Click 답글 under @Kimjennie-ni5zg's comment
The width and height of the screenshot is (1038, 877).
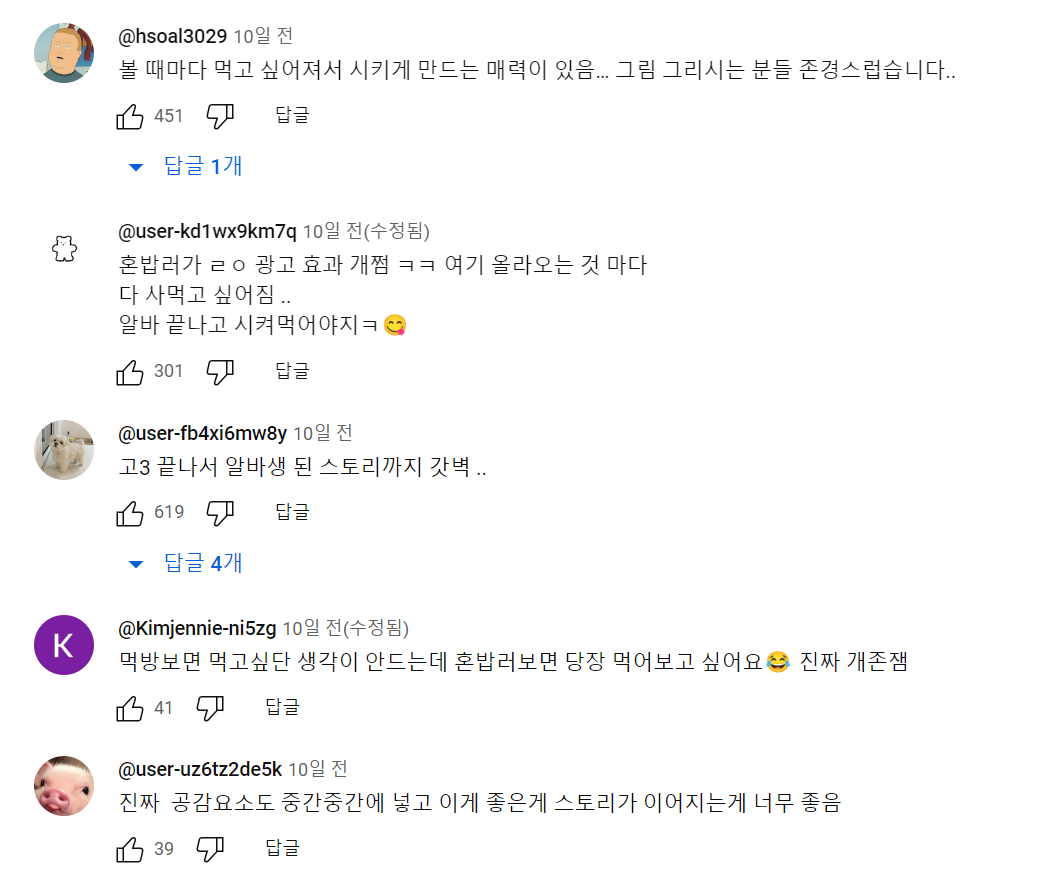[x=282, y=709]
